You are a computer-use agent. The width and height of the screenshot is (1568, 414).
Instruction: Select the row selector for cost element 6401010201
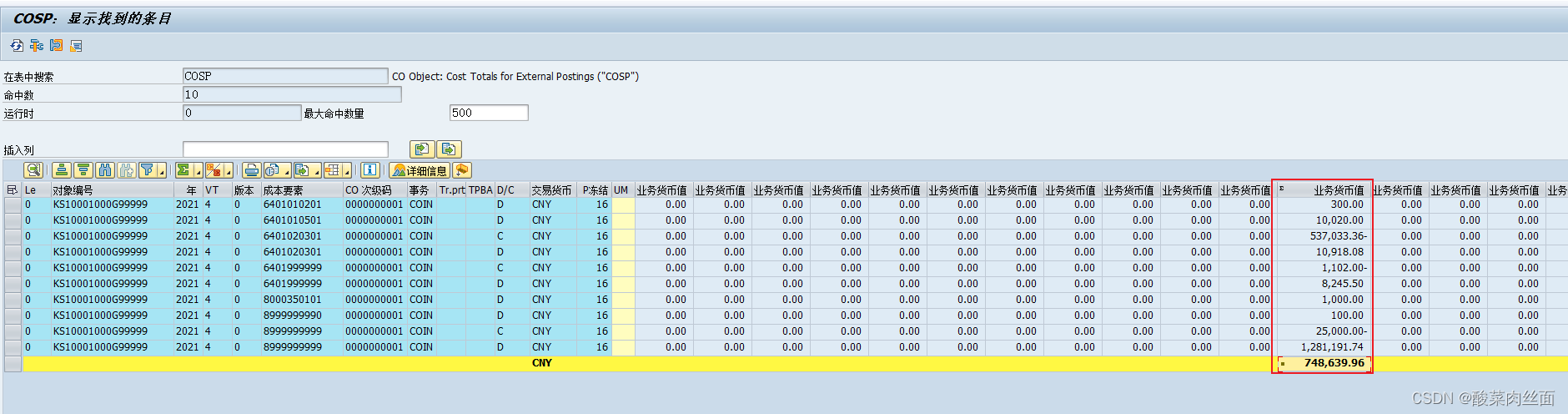13,204
